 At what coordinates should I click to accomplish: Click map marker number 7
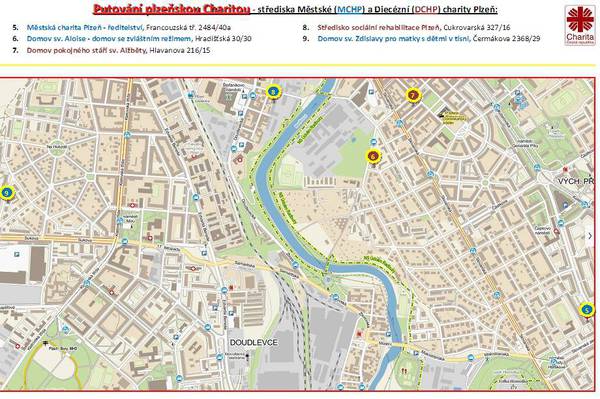[x=413, y=95]
